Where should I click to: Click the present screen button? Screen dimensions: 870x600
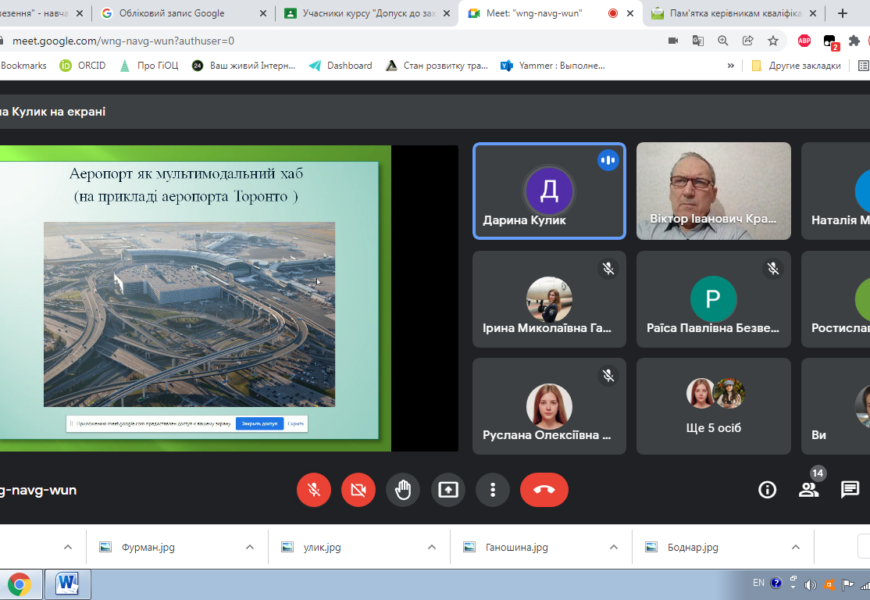[x=448, y=490]
